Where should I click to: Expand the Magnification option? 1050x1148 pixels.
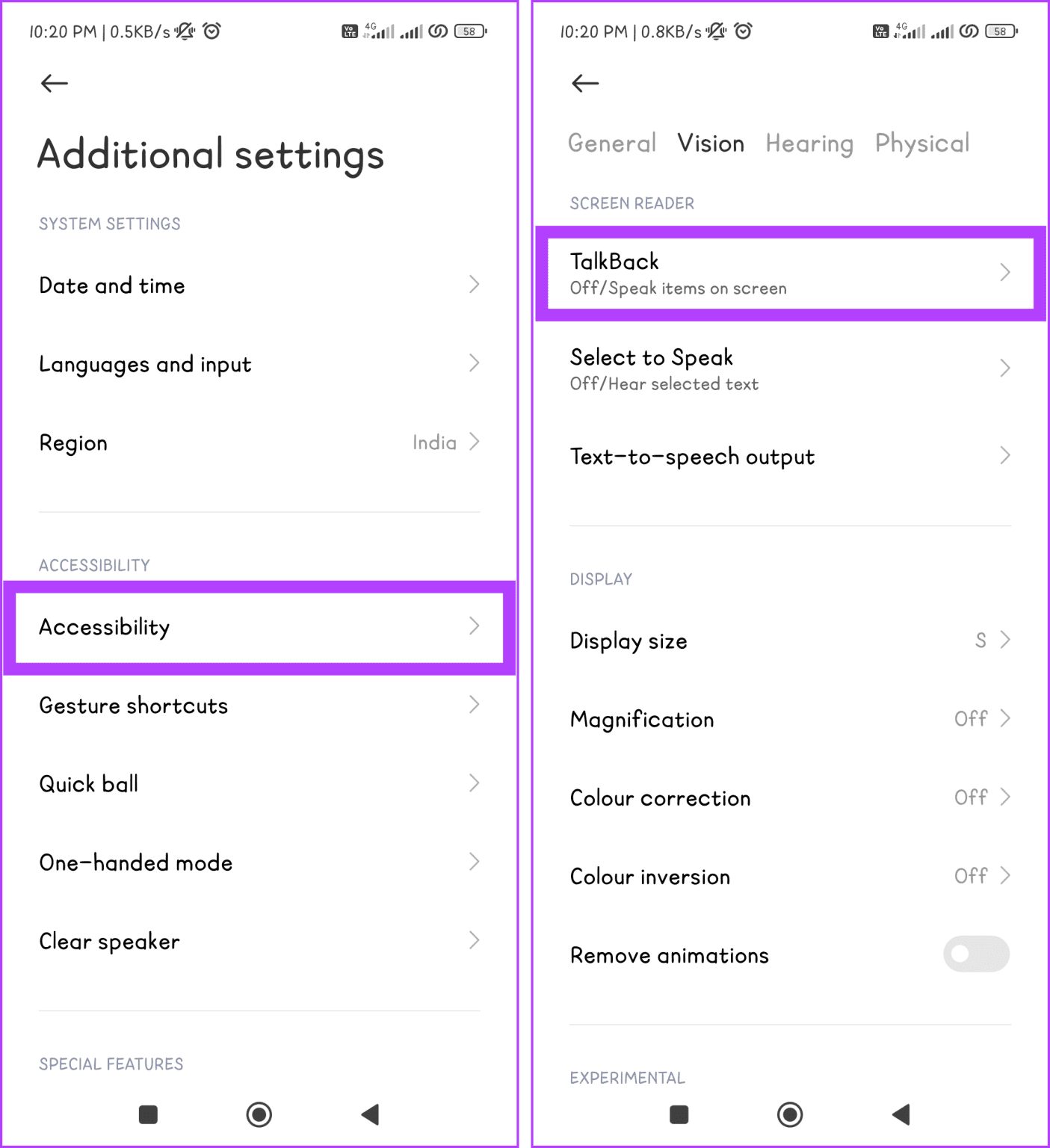point(789,719)
